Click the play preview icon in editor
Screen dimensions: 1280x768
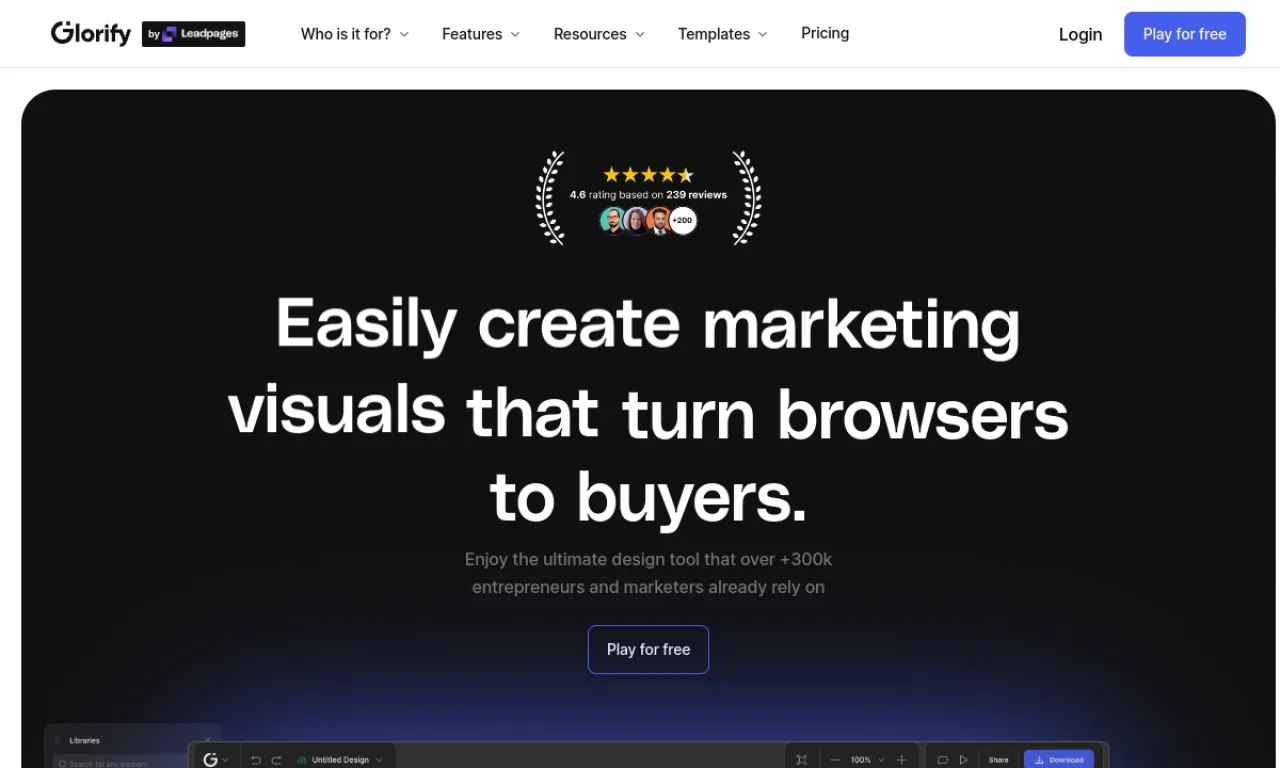click(963, 760)
